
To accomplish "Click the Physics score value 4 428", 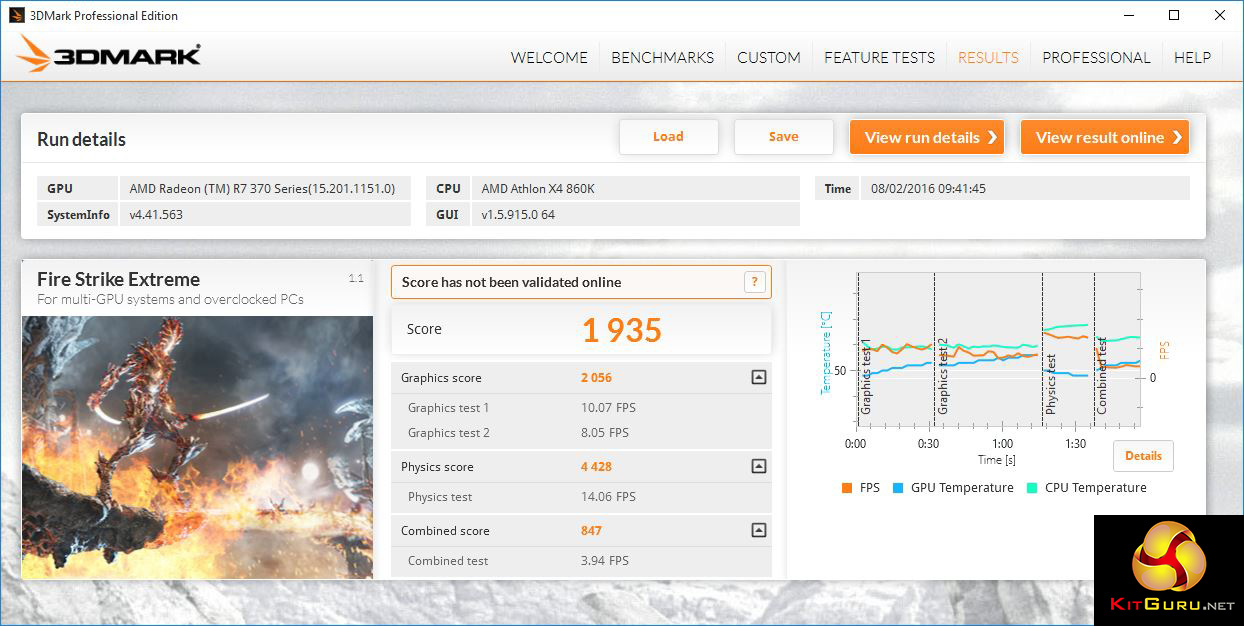I will (596, 467).
